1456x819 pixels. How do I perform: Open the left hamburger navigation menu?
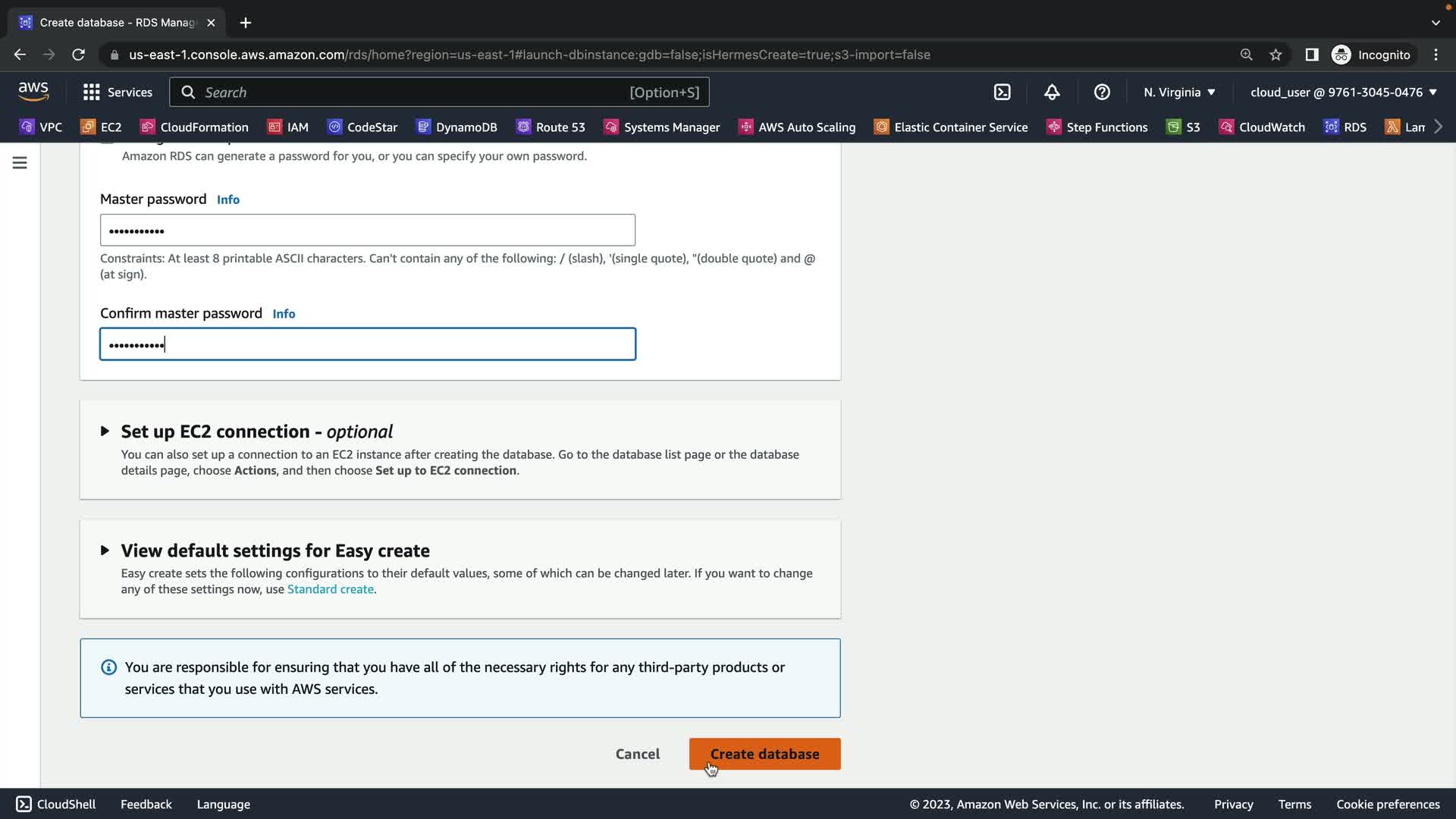coord(20,163)
